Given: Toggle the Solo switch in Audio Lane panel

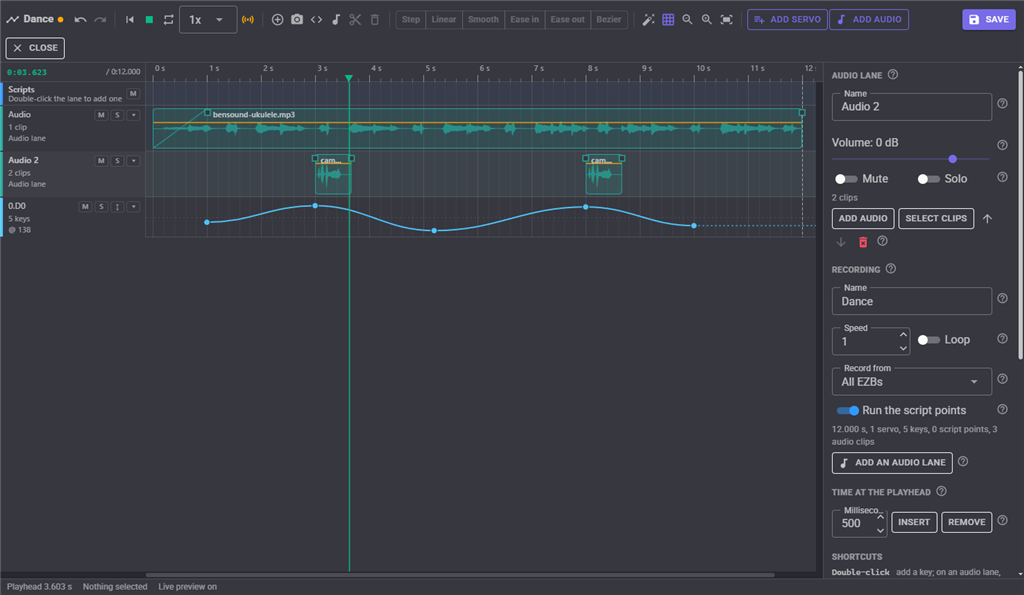Looking at the screenshot, I should pyautogui.click(x=928, y=179).
